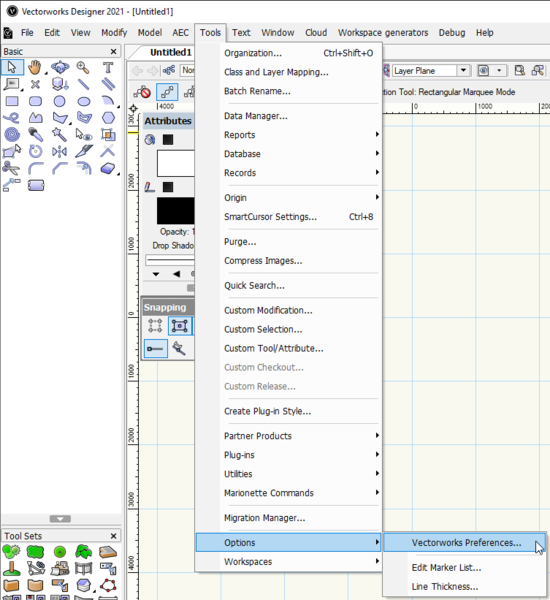Click the Basic palette expand arrow bar
Screen dimensions: 550x600
60,519
